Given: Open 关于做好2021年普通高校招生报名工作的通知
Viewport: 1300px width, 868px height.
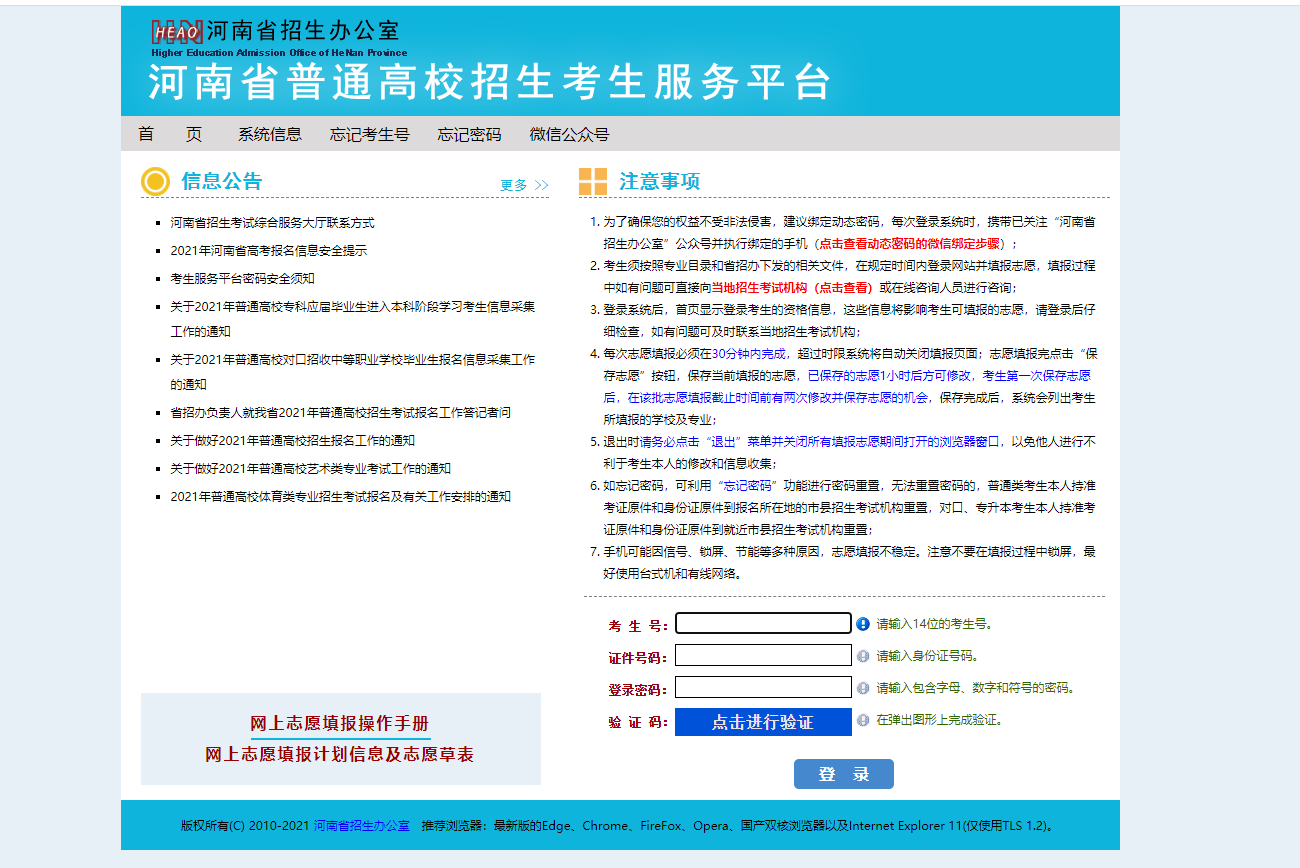Looking at the screenshot, I should tap(292, 441).
